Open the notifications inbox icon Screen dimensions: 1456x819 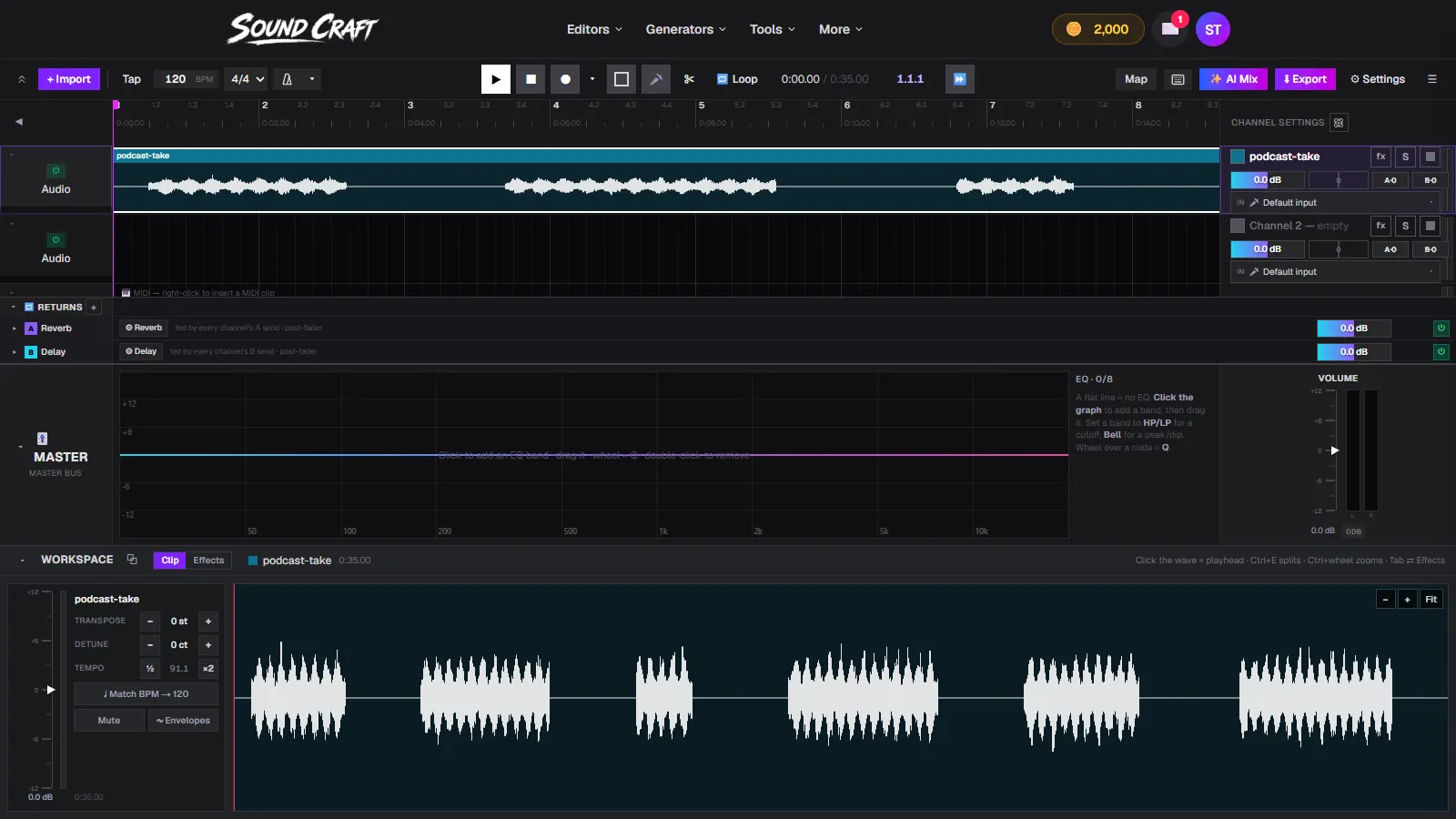1170,29
